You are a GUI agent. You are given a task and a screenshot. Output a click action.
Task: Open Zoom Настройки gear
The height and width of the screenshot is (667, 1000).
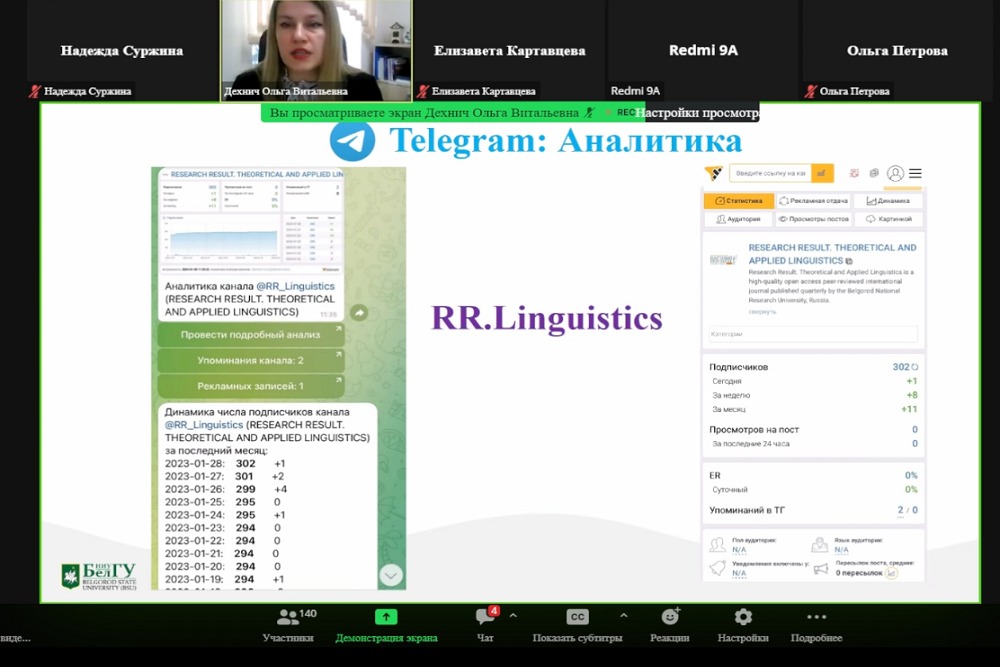tap(743, 625)
